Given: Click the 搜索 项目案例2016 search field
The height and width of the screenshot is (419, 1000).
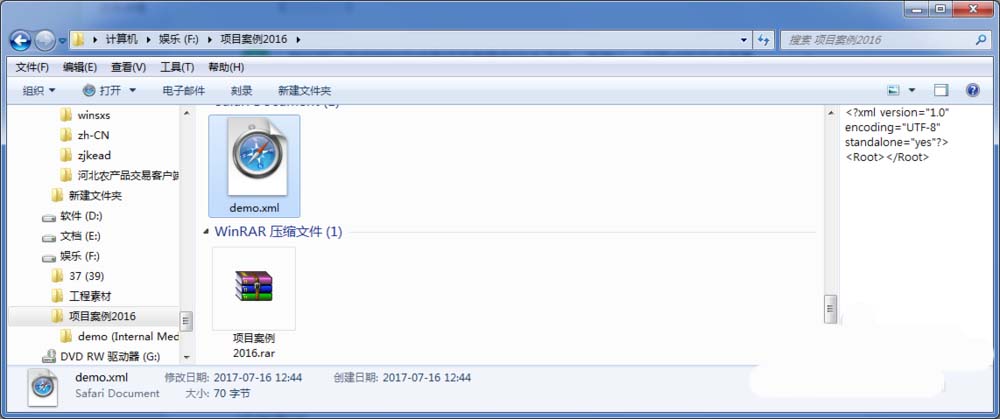Looking at the screenshot, I should pyautogui.click(x=878, y=40).
